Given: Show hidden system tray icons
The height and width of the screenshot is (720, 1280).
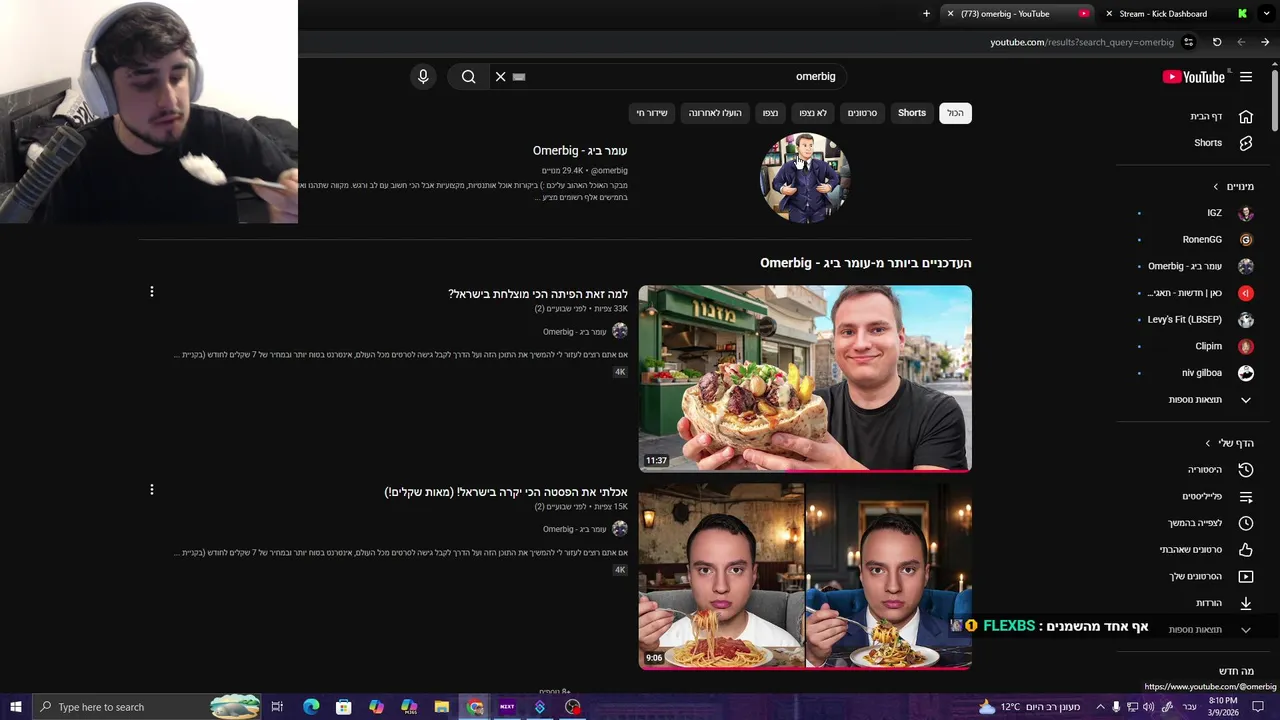Looking at the screenshot, I should point(1100,707).
